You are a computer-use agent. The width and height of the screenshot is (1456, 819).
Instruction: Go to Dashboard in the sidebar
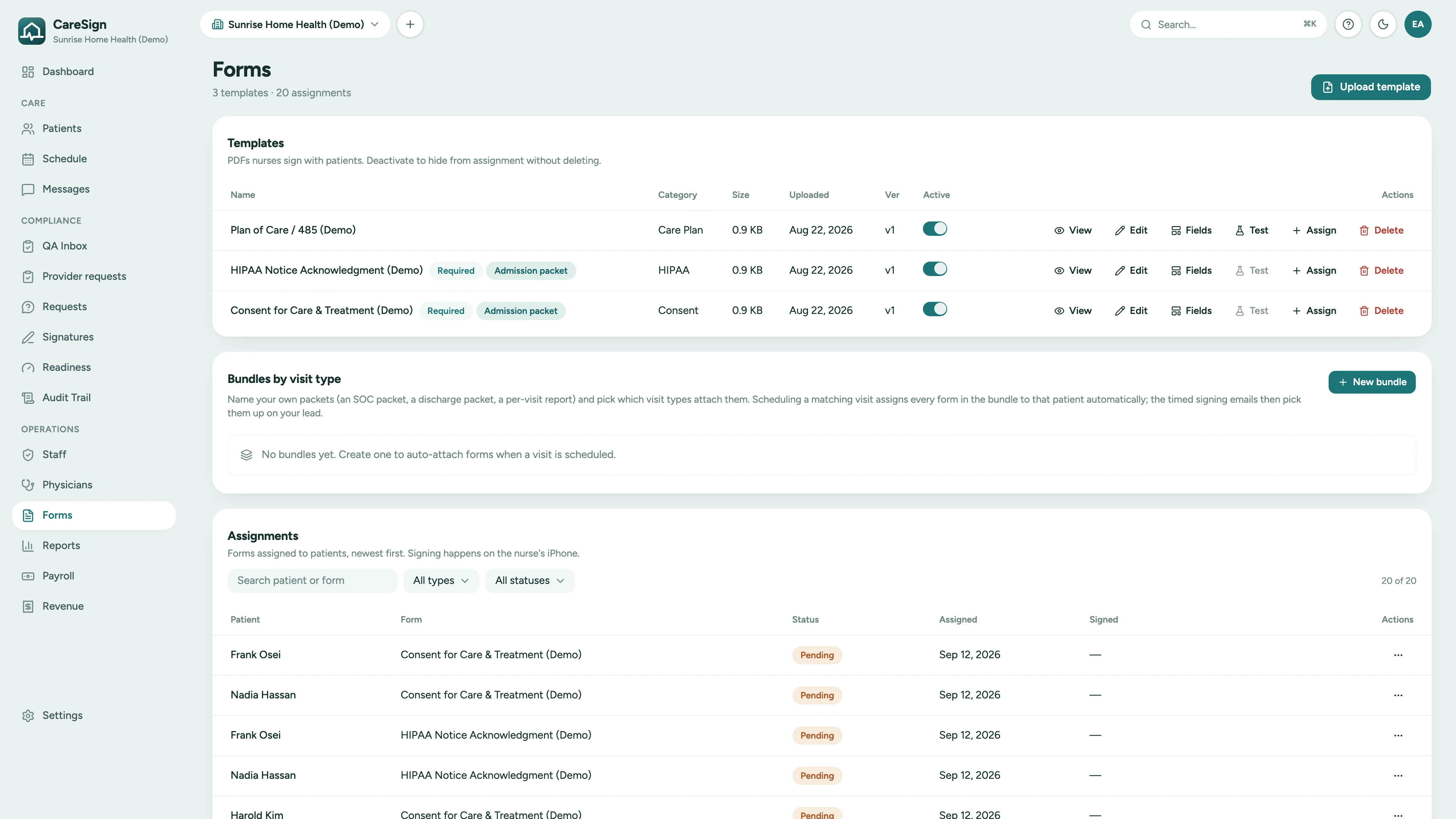tap(94, 71)
